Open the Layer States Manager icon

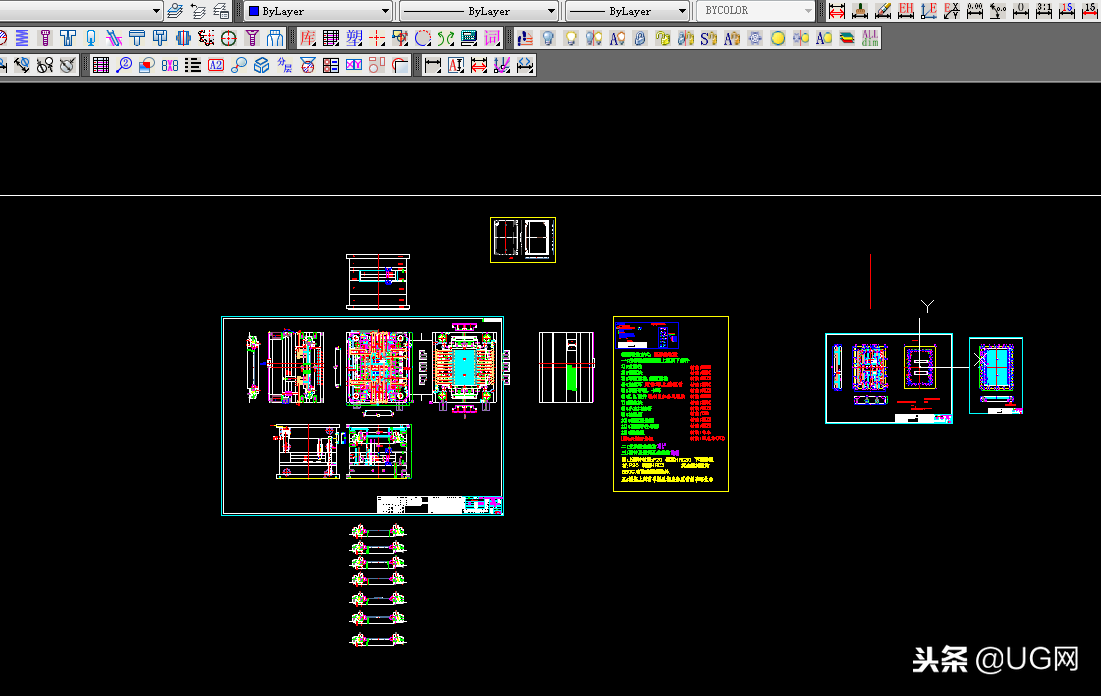(x=221, y=11)
